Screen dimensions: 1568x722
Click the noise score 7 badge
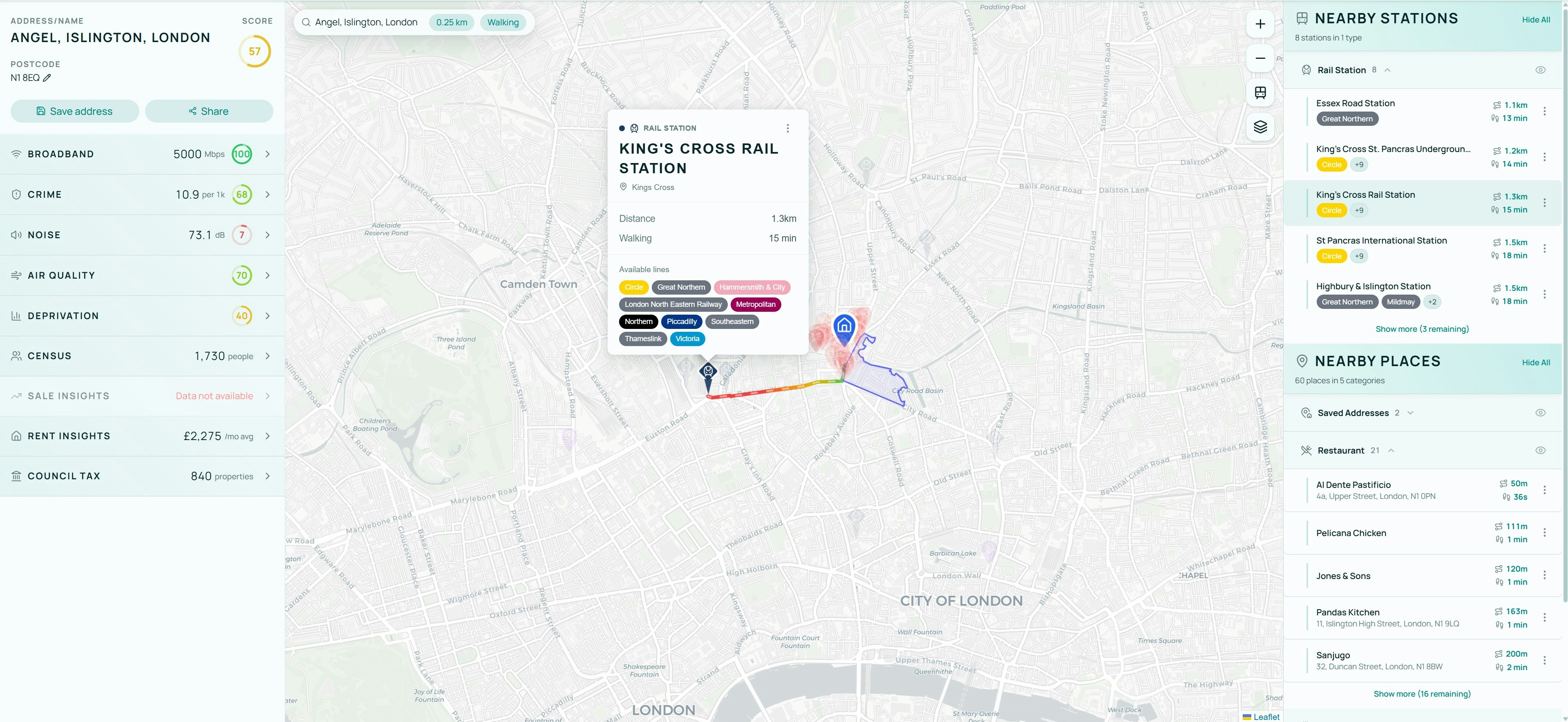tap(242, 235)
